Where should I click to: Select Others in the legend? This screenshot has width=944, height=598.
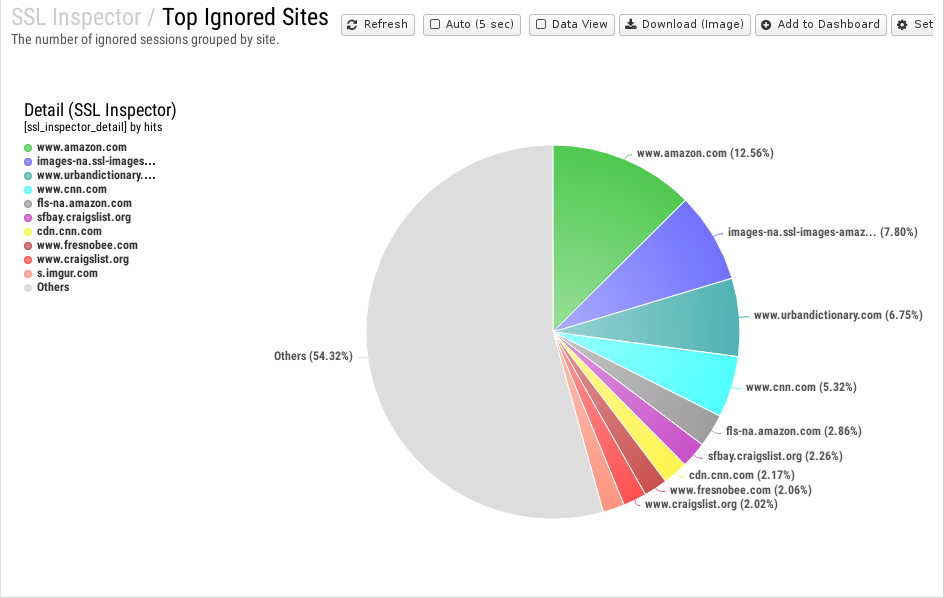[x=53, y=287]
